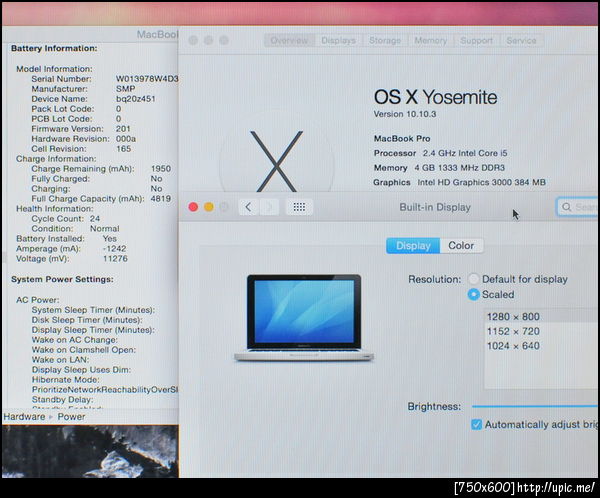Close the Built-in Display window
600x498 pixels.
193,207
